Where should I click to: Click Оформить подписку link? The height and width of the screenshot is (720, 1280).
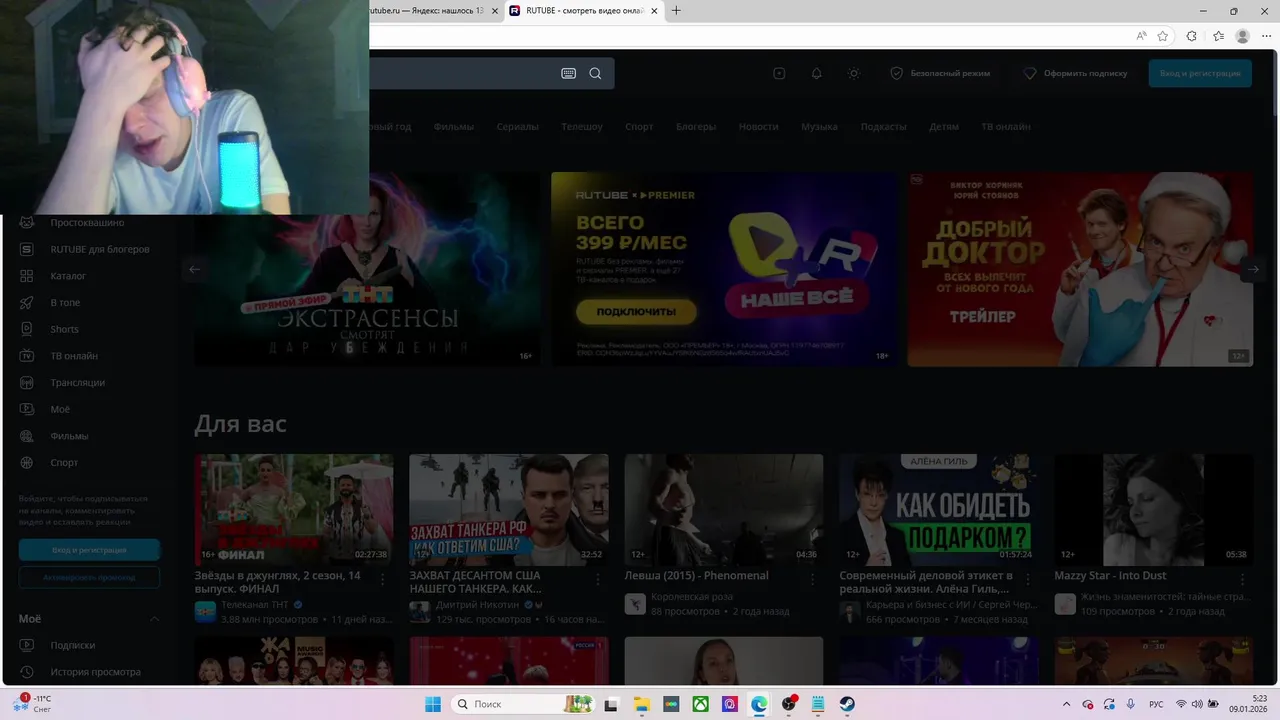(x=1075, y=73)
